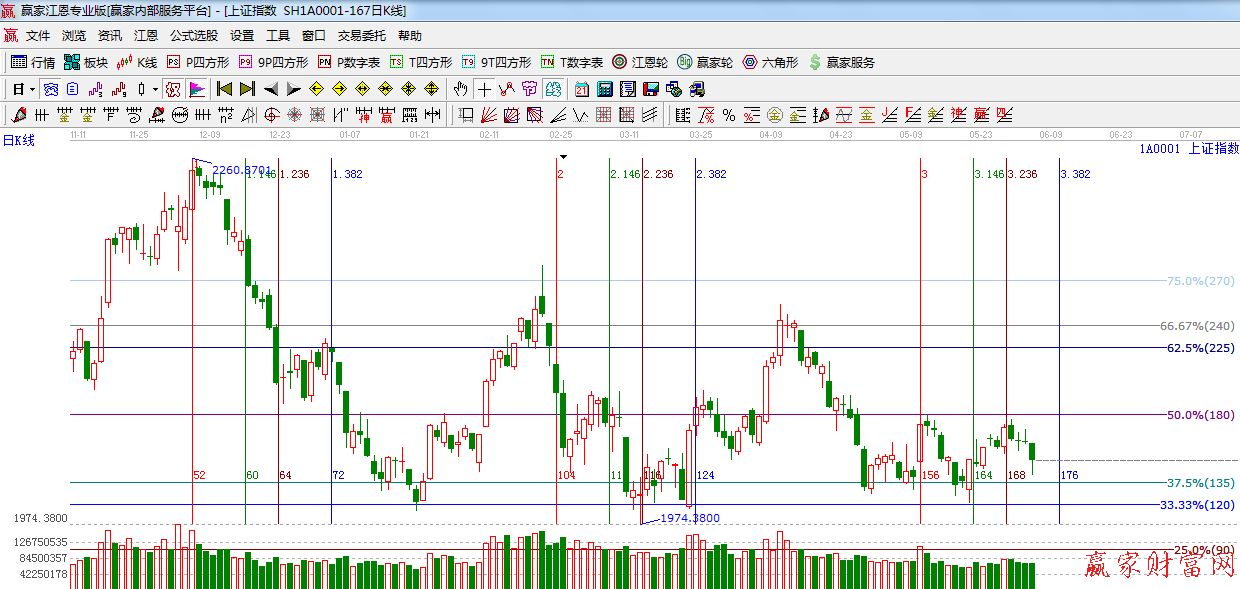Jump to first bar with left-end arrow
1240x589 pixels.
(224, 89)
